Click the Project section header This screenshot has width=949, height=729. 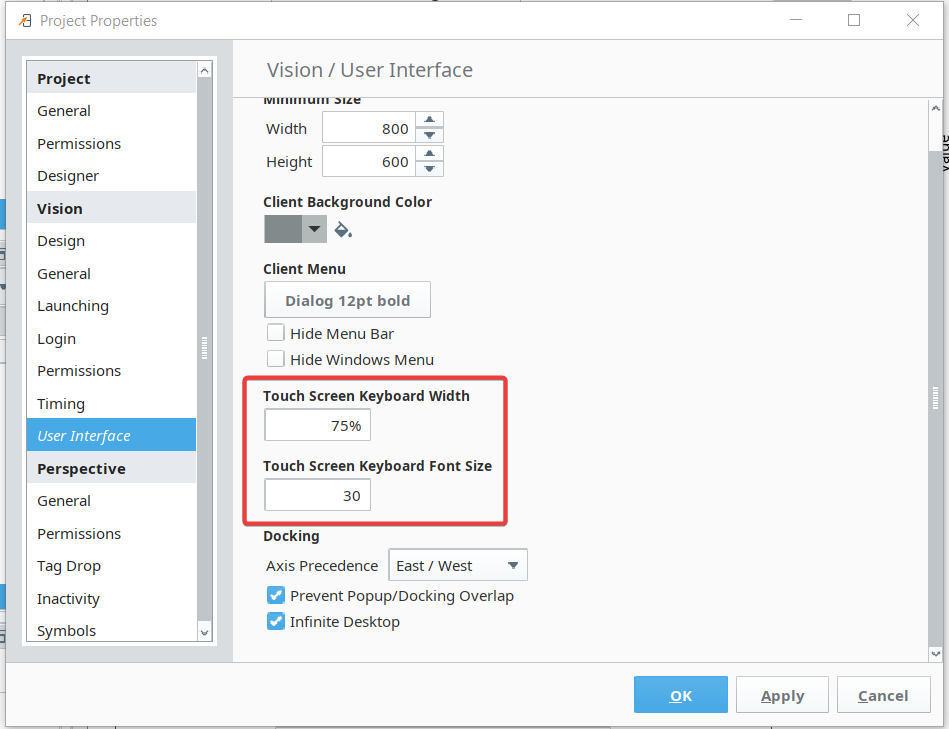pos(111,78)
